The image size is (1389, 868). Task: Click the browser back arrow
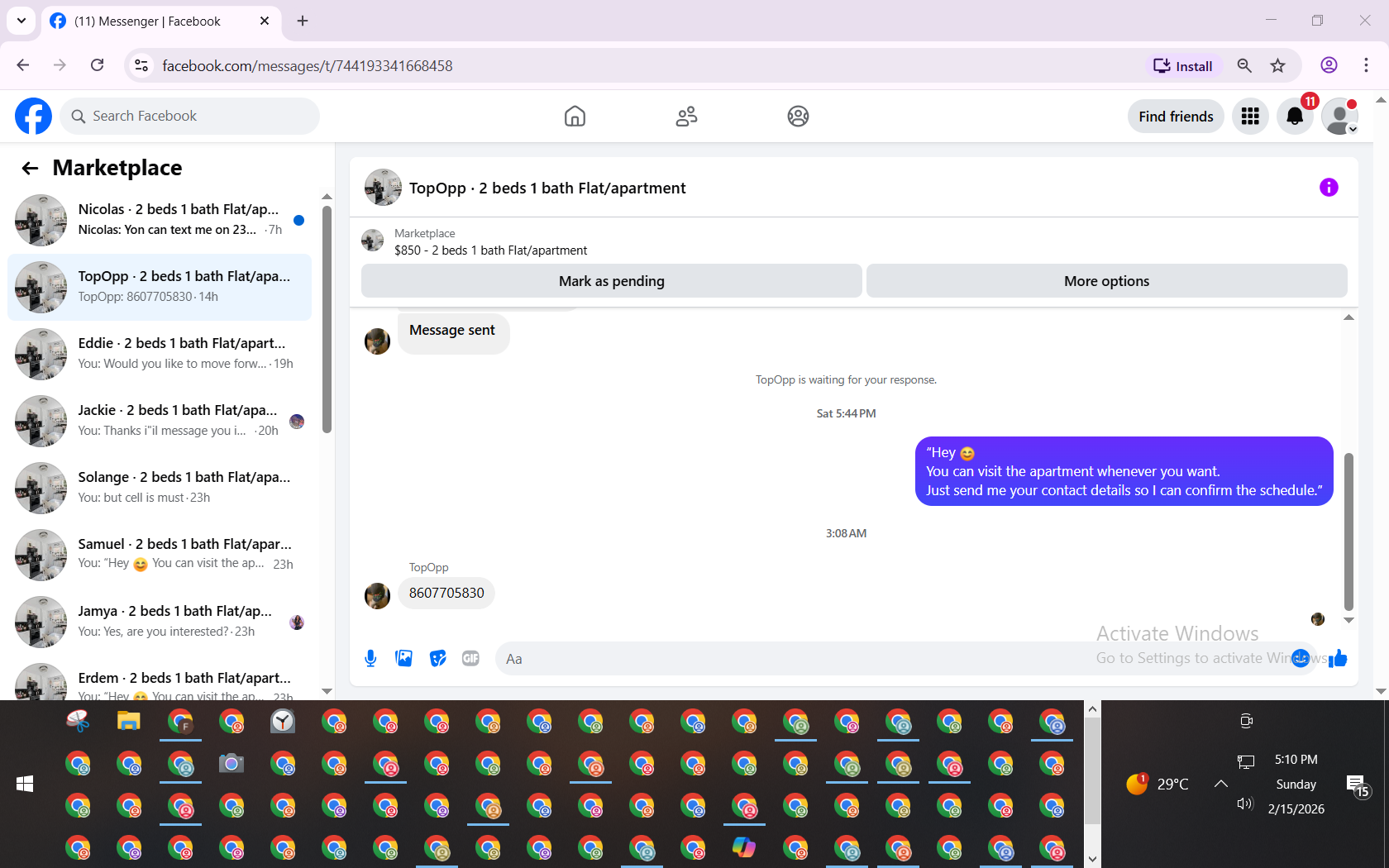pyautogui.click(x=23, y=65)
